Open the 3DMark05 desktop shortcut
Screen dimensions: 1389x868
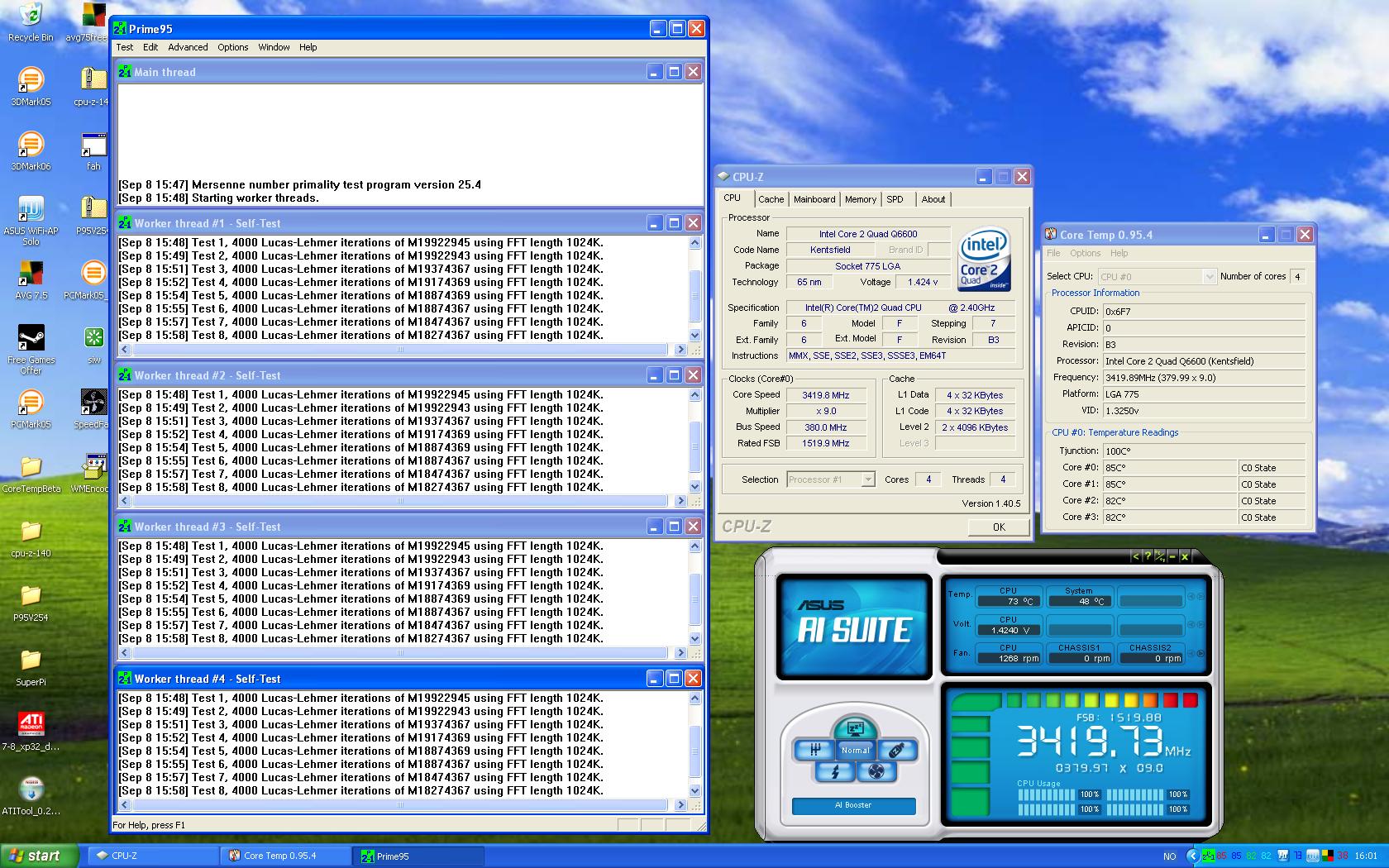(x=31, y=86)
